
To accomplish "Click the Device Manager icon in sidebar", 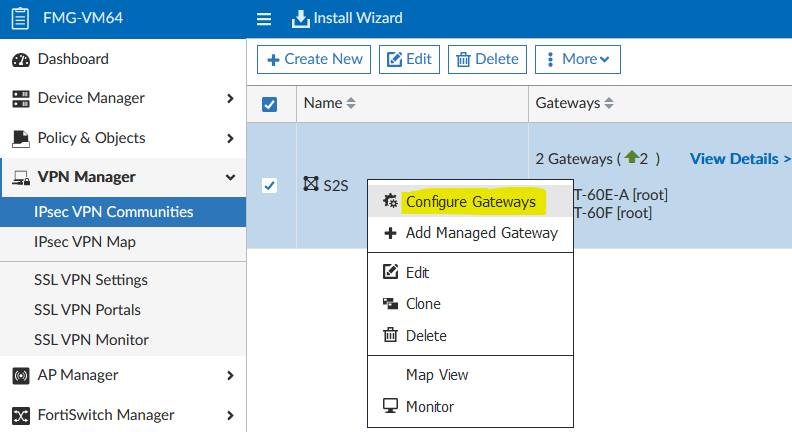I will coord(20,99).
